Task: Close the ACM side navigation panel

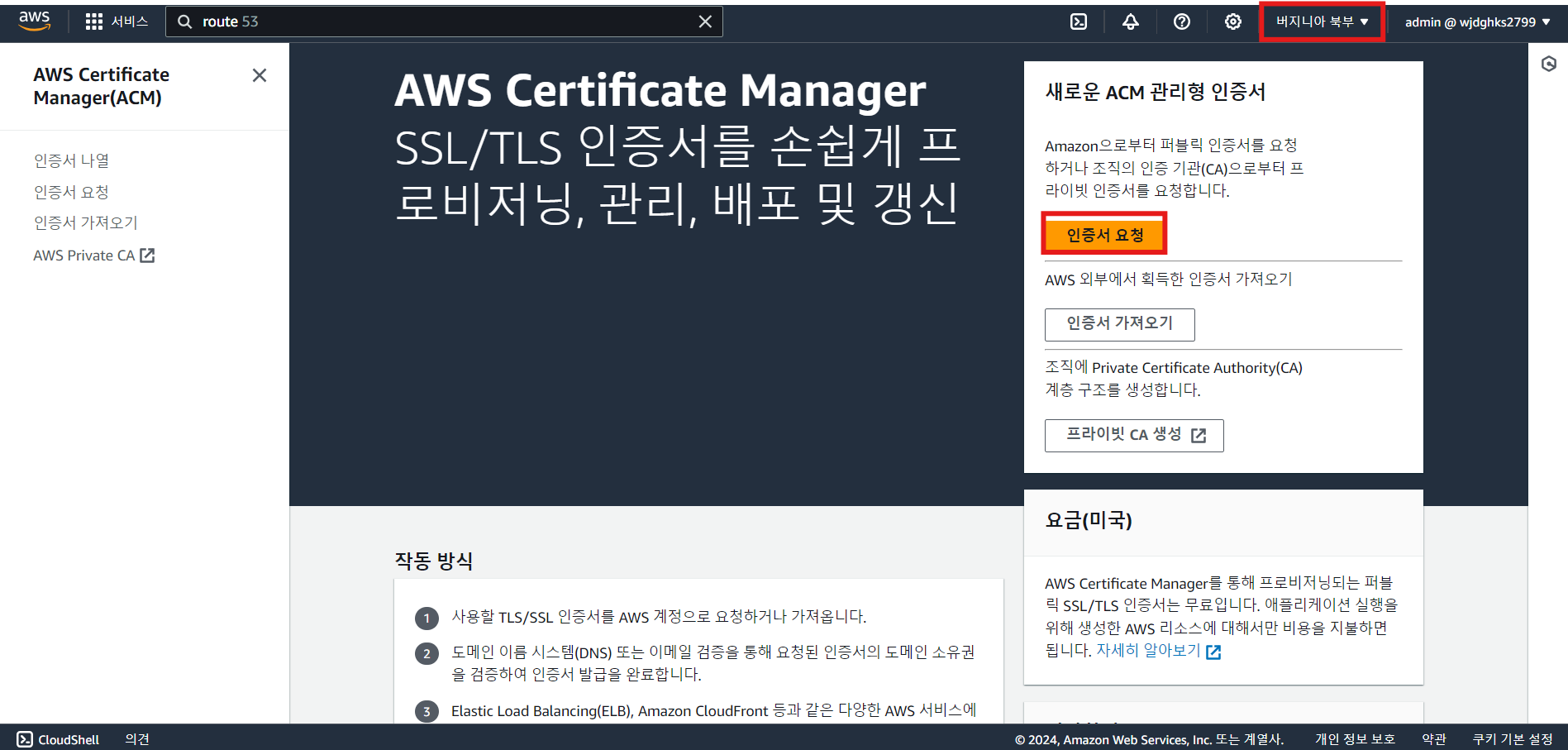Action: (x=260, y=75)
